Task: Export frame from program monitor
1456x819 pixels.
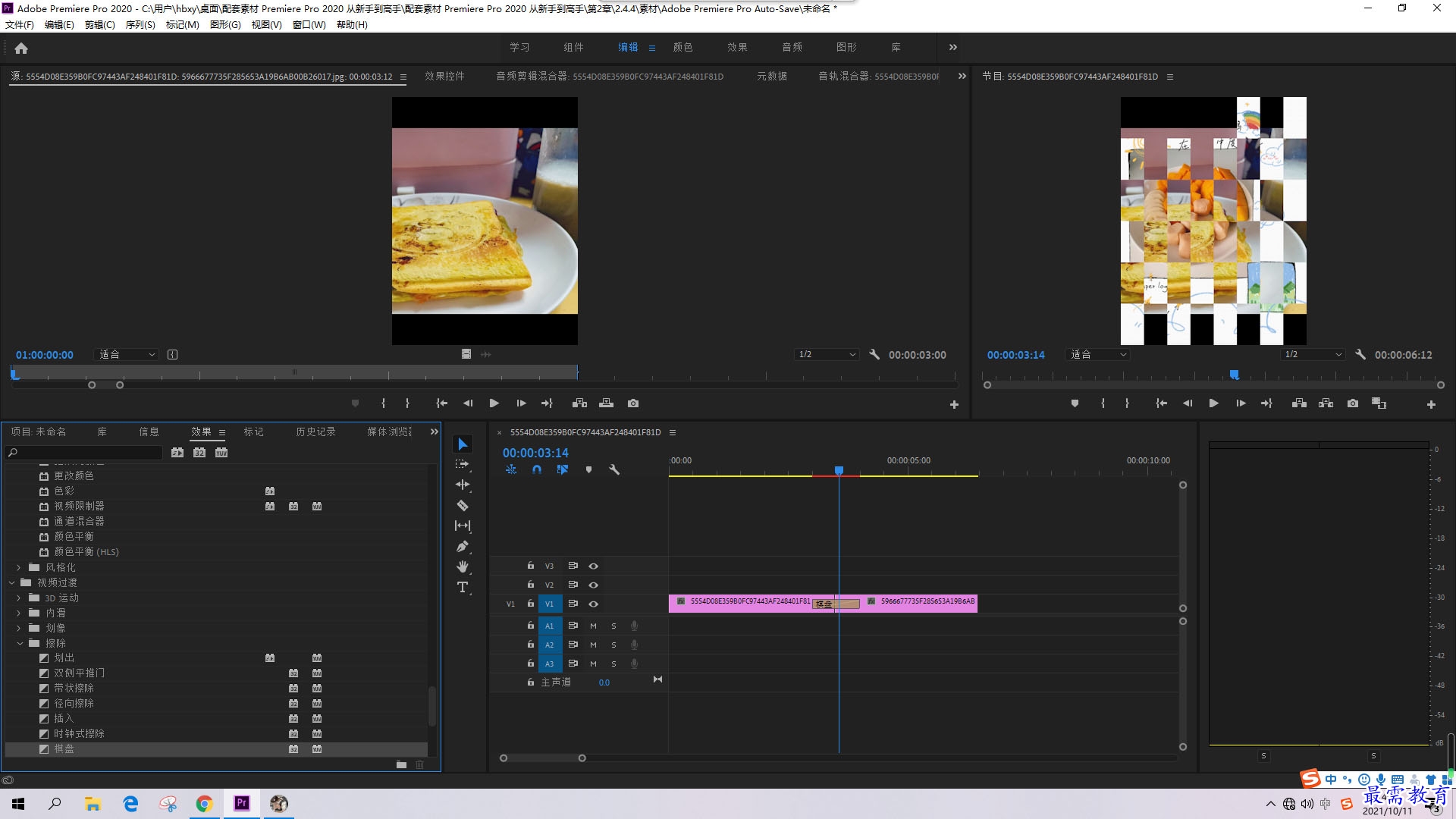Action: coord(1353,403)
